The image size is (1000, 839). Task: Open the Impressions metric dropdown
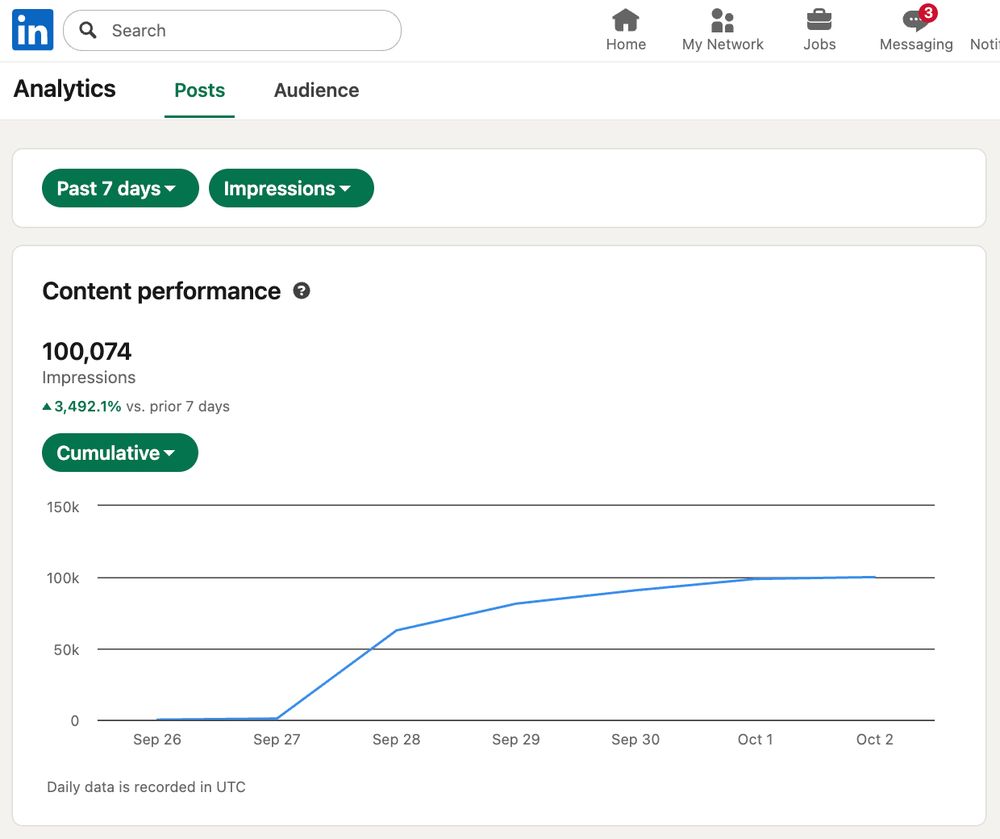(290, 188)
